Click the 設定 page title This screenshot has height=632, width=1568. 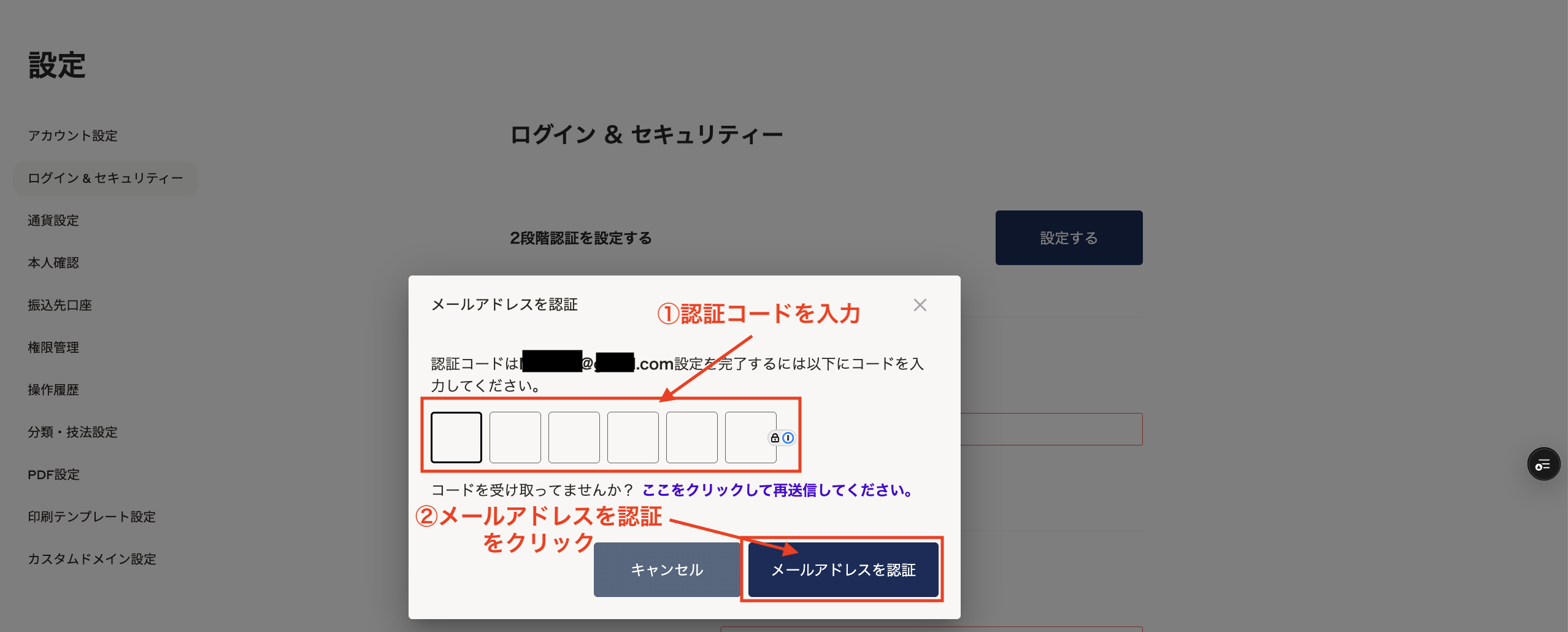(x=57, y=65)
